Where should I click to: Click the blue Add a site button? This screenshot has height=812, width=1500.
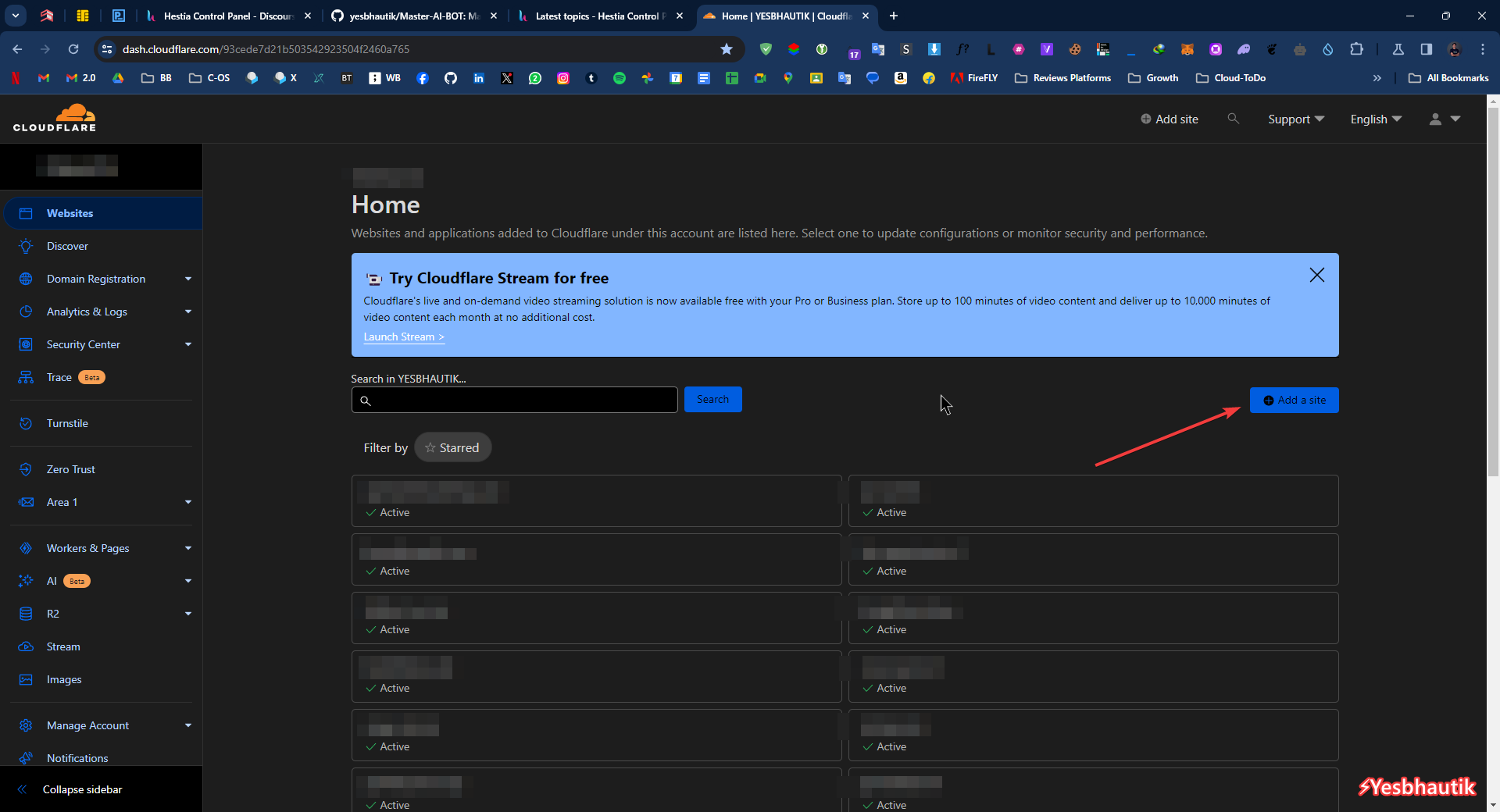pos(1294,400)
